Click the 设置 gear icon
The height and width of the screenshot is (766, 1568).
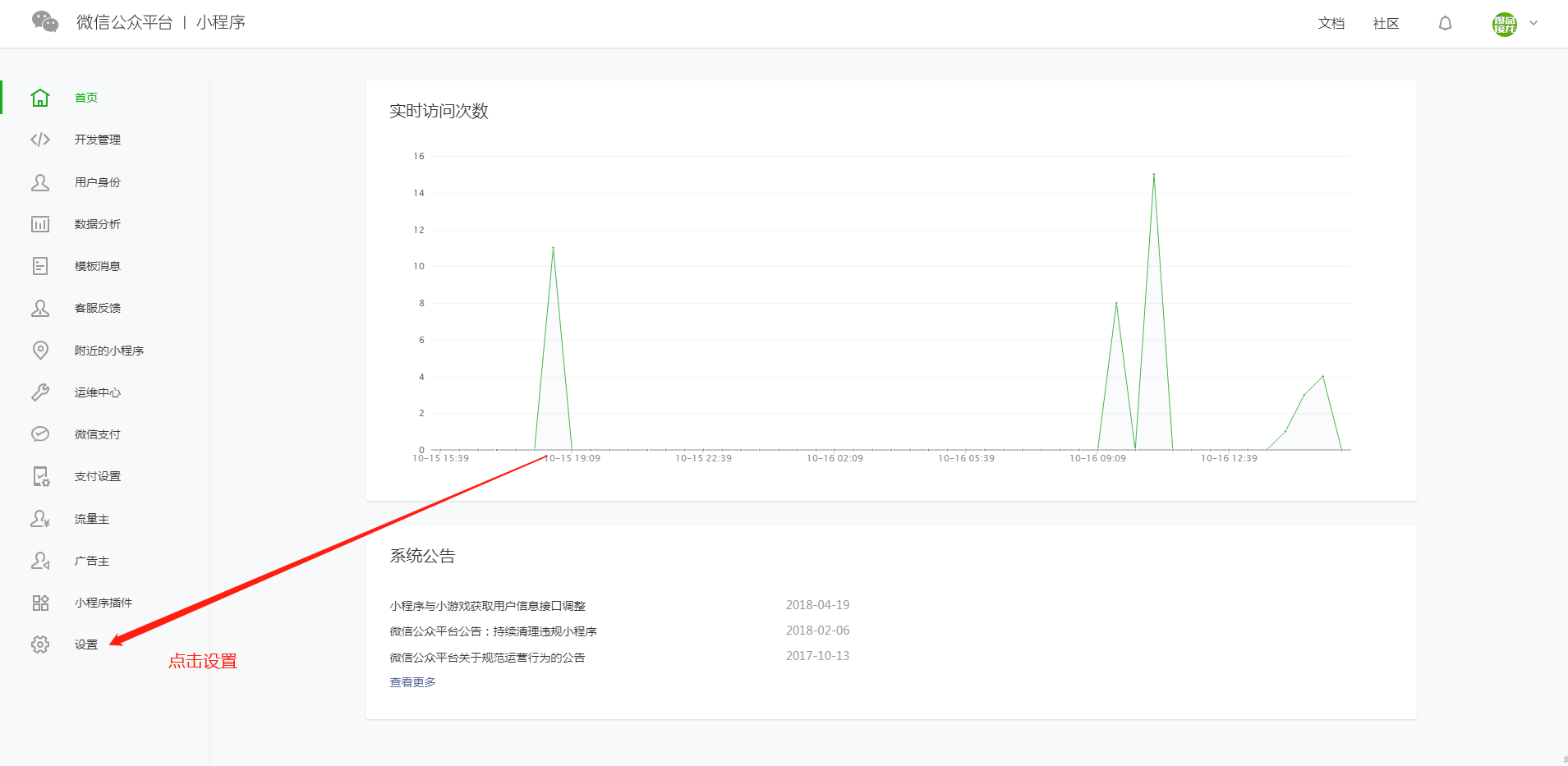coord(40,644)
